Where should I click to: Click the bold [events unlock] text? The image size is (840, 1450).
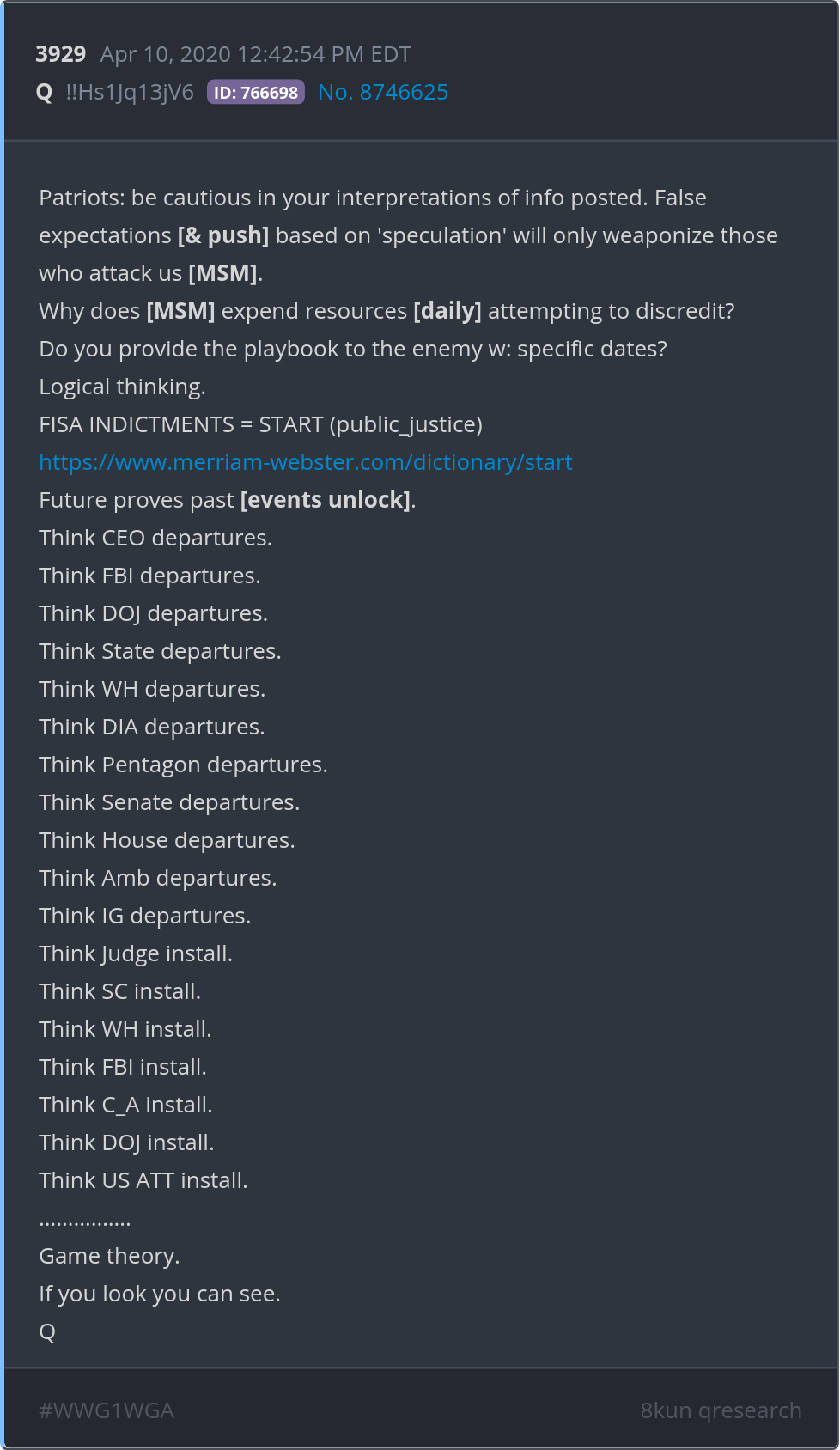point(326,500)
